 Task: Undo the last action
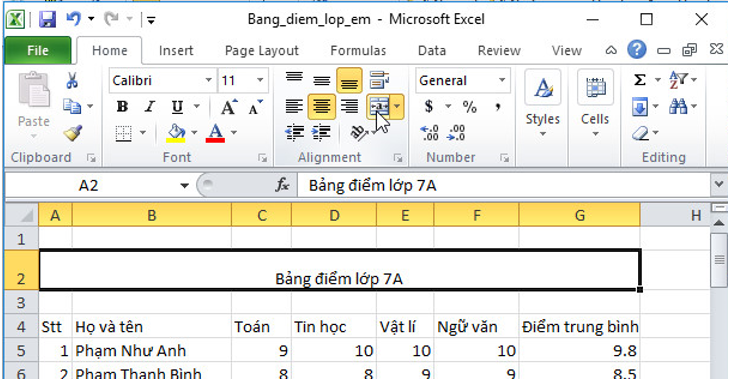click(x=73, y=19)
